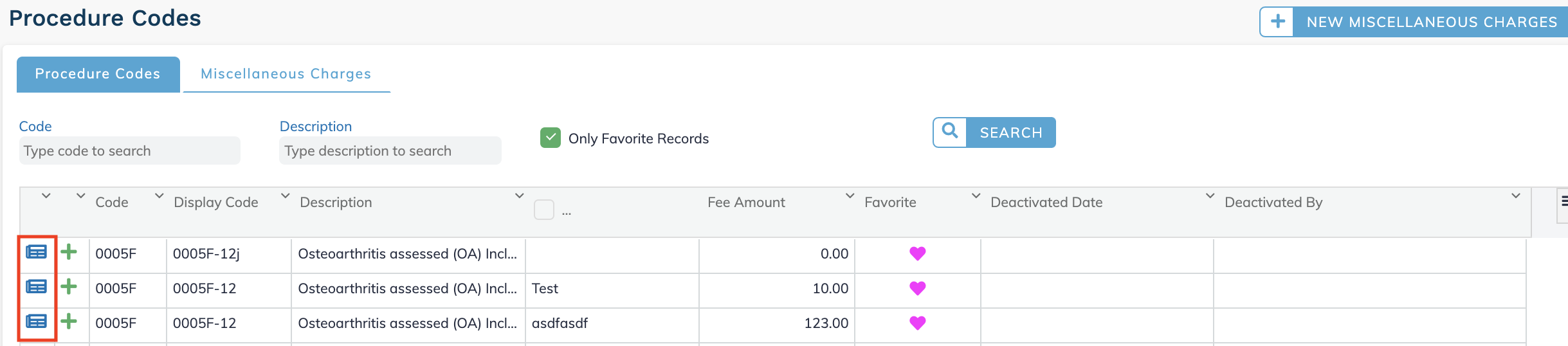The width and height of the screenshot is (1568, 346).
Task: Open details icon for Test row
Action: tap(36, 287)
